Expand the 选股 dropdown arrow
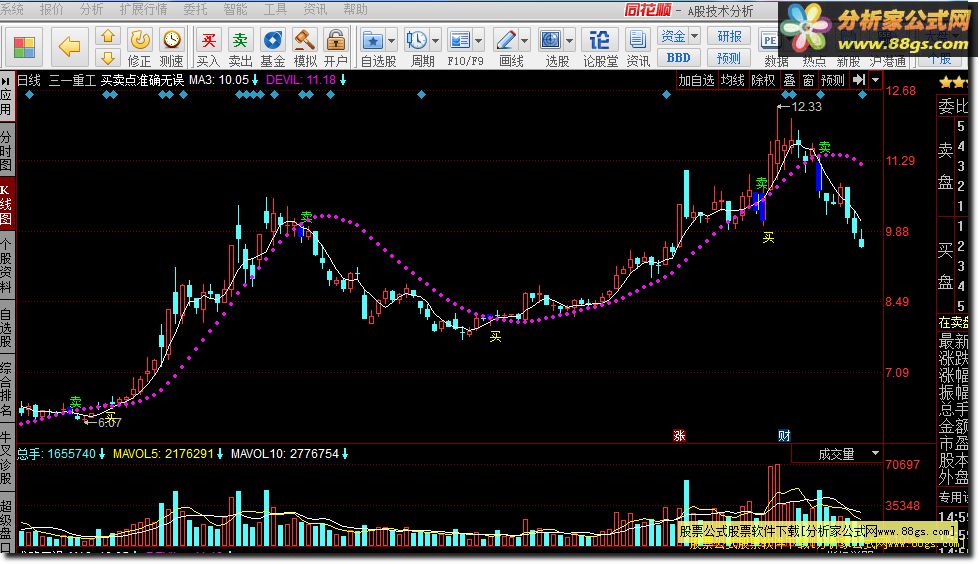The height and width of the screenshot is (564, 980). (x=569, y=41)
